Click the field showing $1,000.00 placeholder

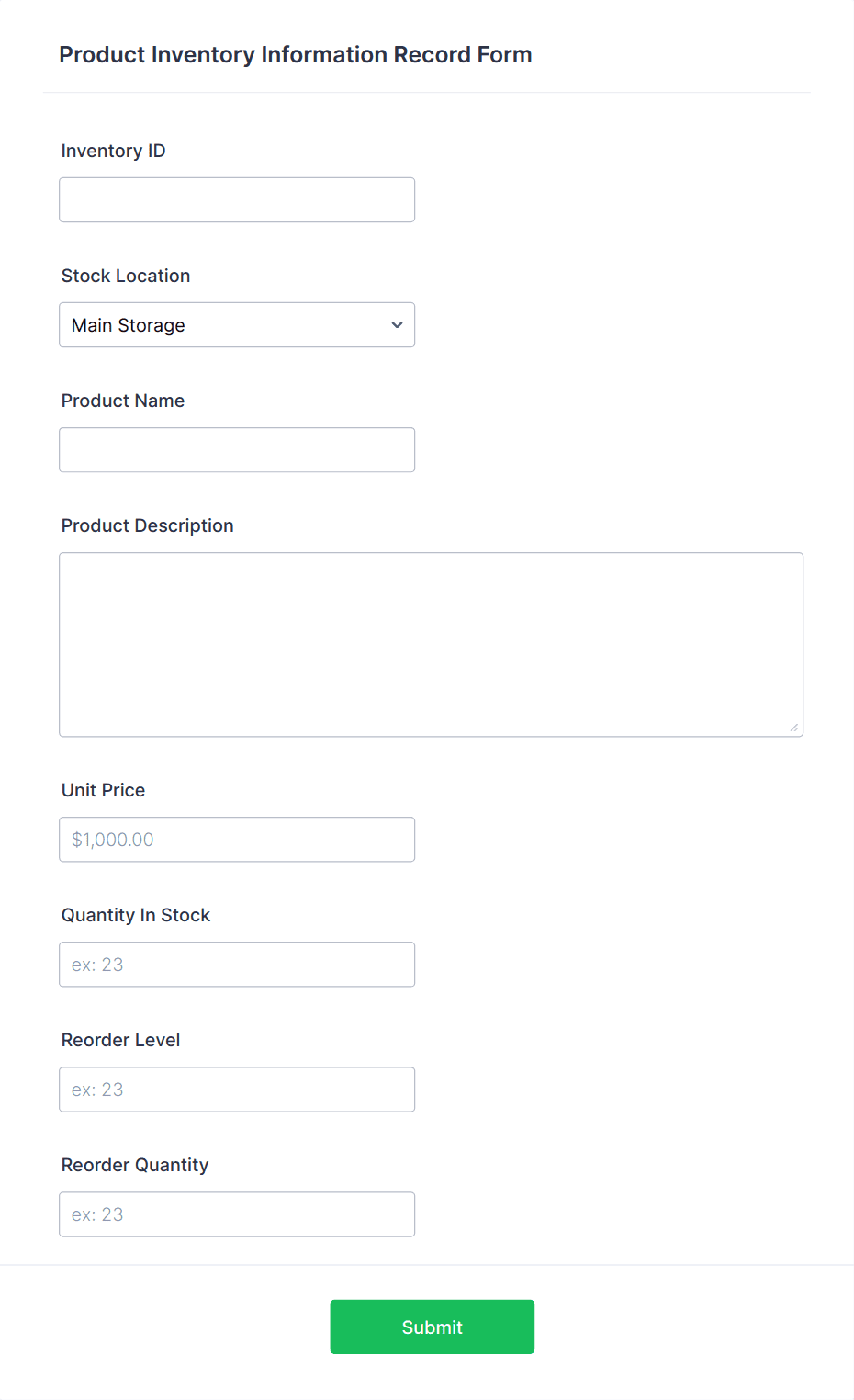236,839
